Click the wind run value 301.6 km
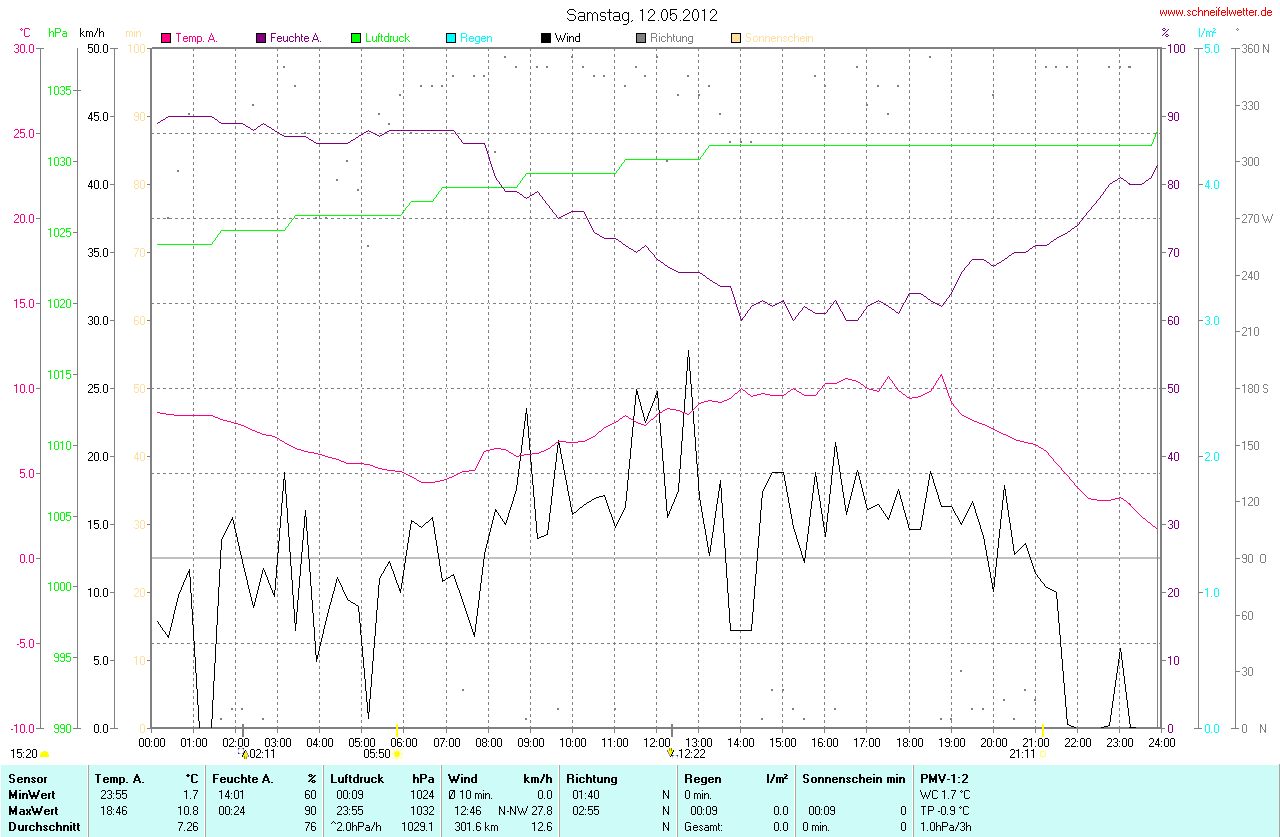 pos(477,827)
